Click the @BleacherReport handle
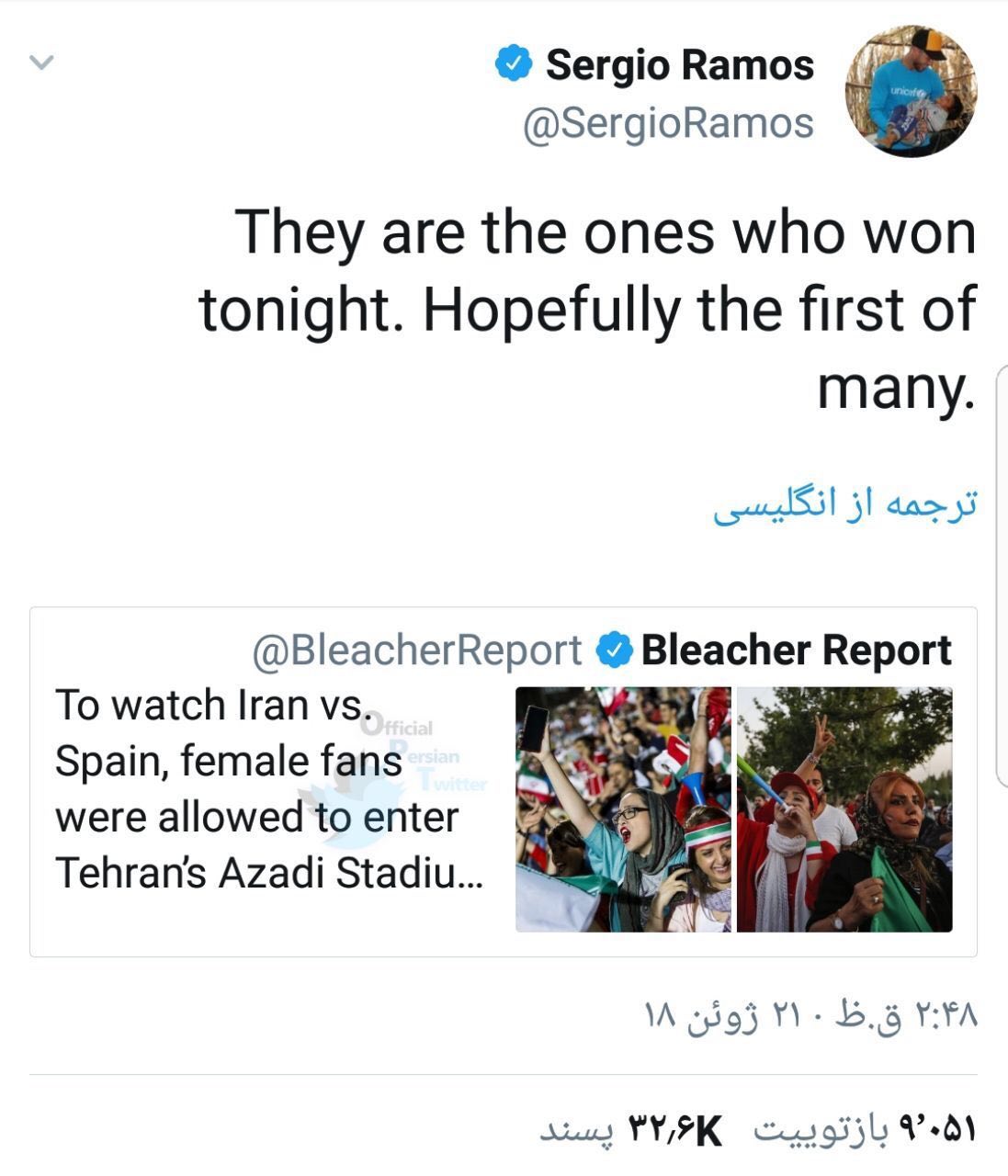 pyautogui.click(x=416, y=650)
